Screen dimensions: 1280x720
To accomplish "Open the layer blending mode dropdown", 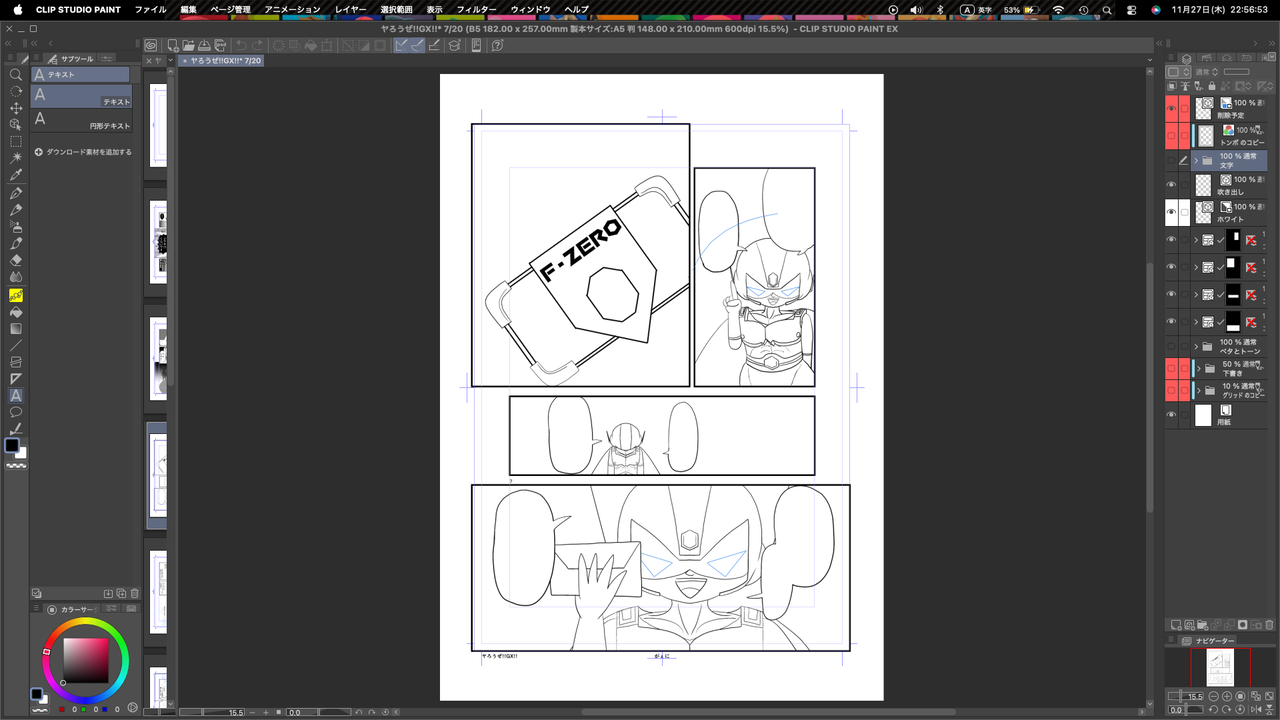I will [x=1207, y=72].
